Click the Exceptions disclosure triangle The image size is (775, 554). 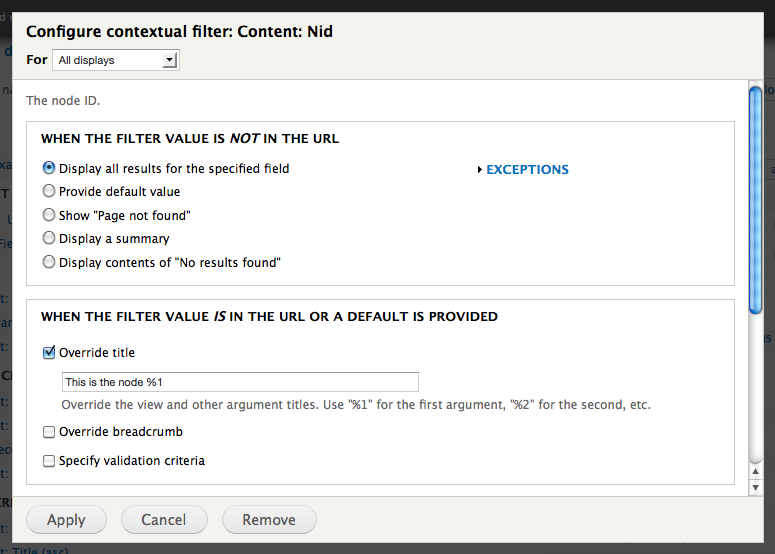tap(480, 170)
